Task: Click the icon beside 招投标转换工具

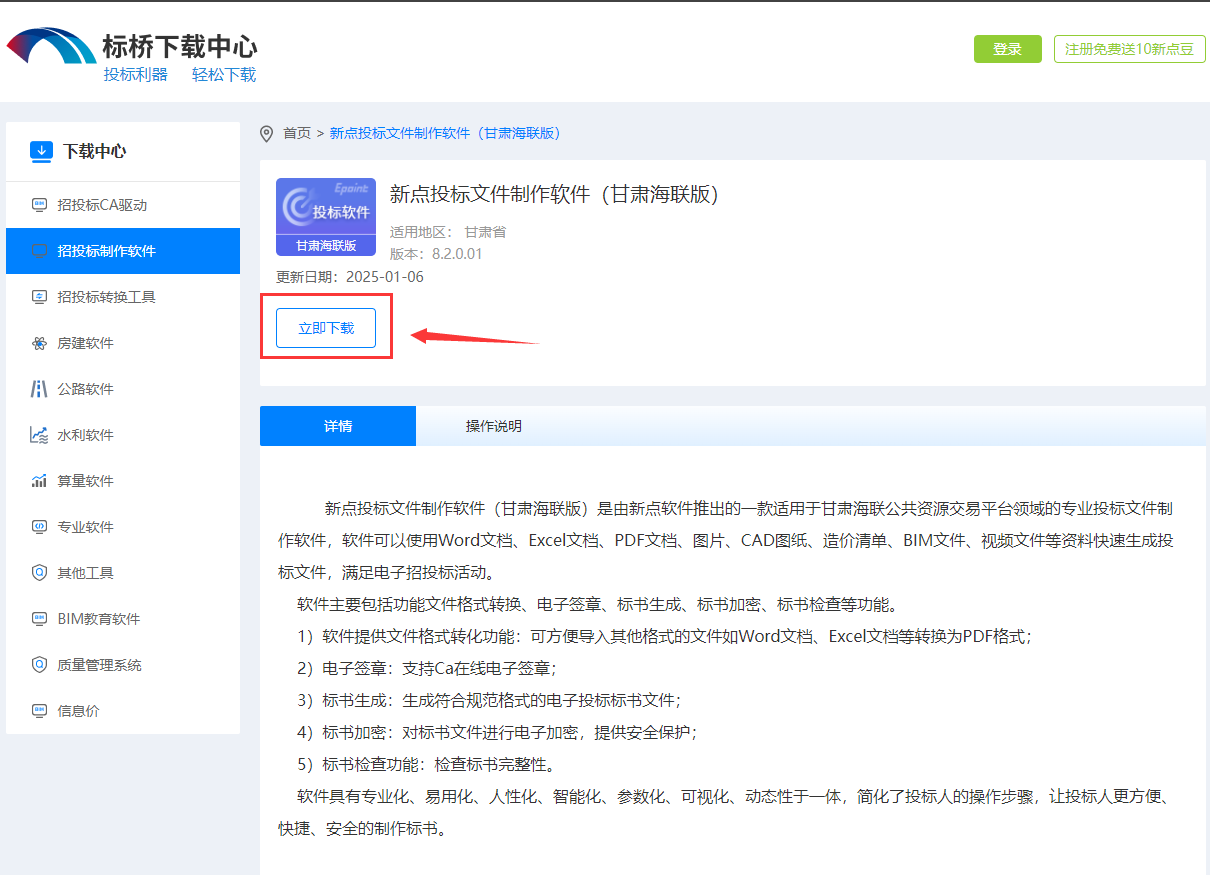Action: tap(39, 297)
